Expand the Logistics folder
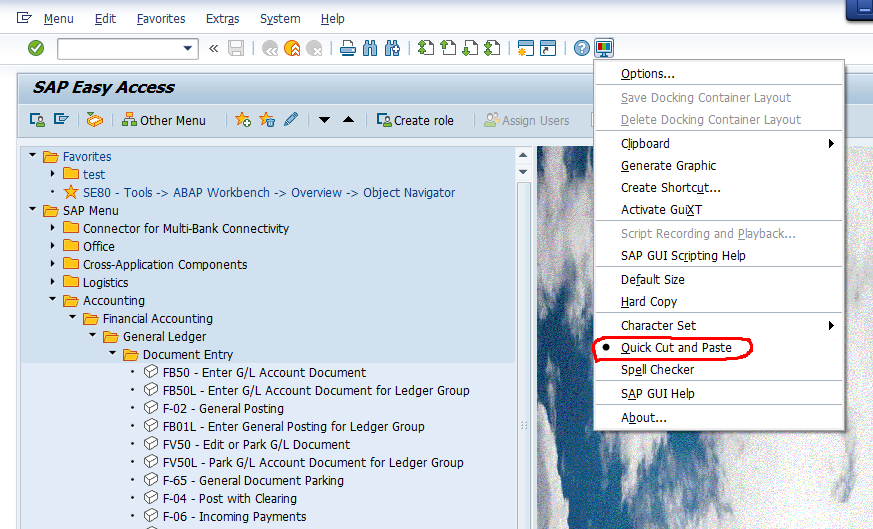 coord(53,282)
